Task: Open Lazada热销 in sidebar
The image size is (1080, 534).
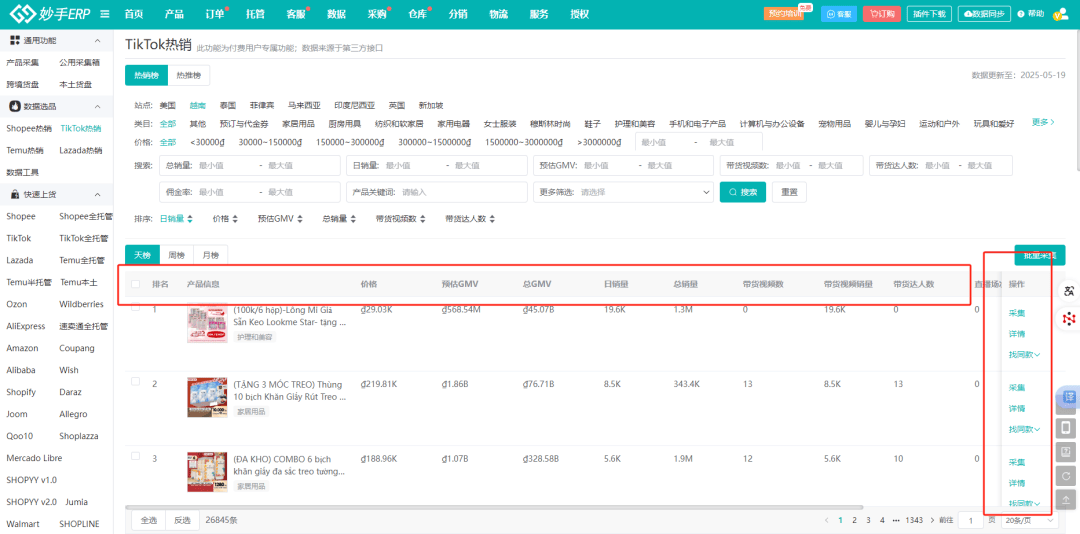Action: pyautogui.click(x=81, y=150)
